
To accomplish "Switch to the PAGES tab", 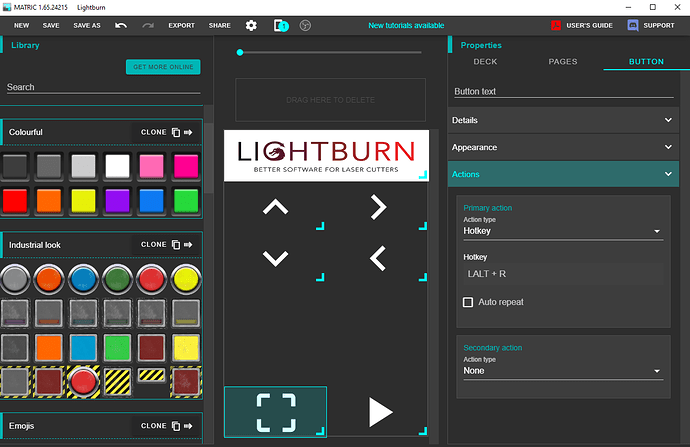I will pyautogui.click(x=562, y=62).
